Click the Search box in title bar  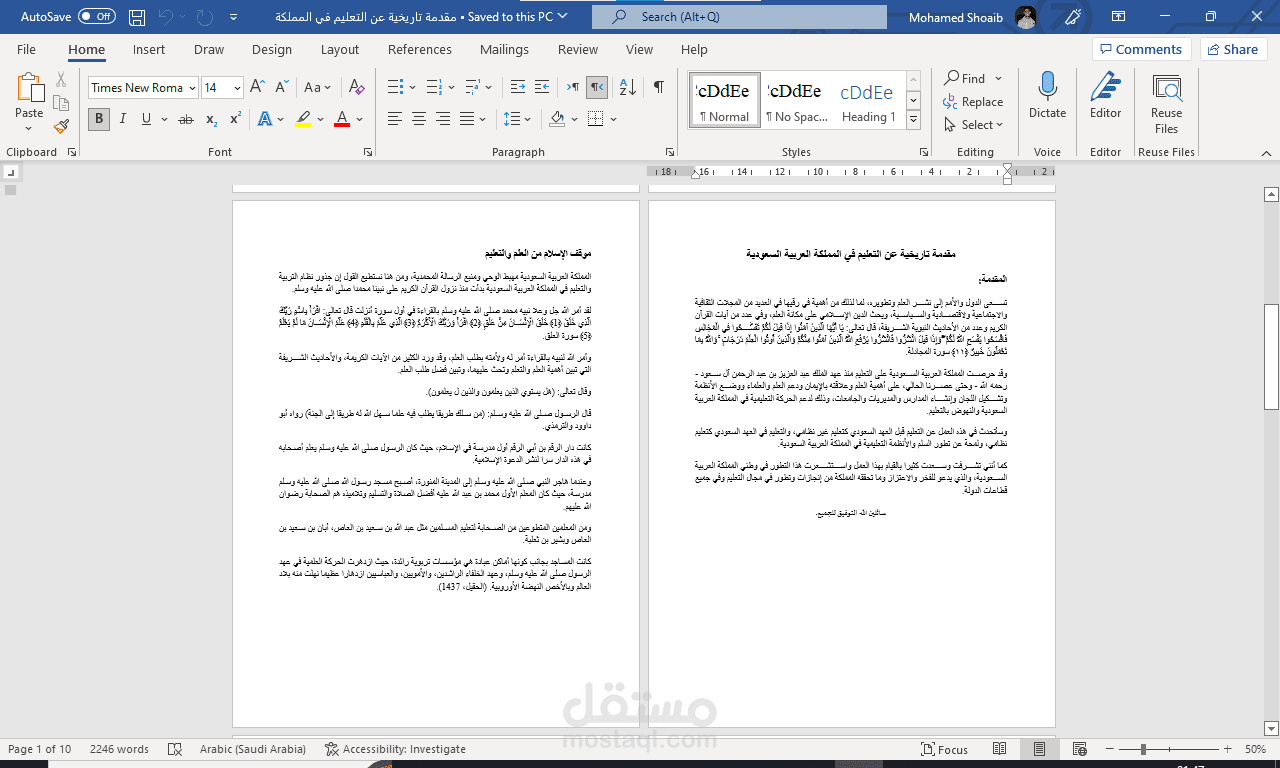[739, 17]
